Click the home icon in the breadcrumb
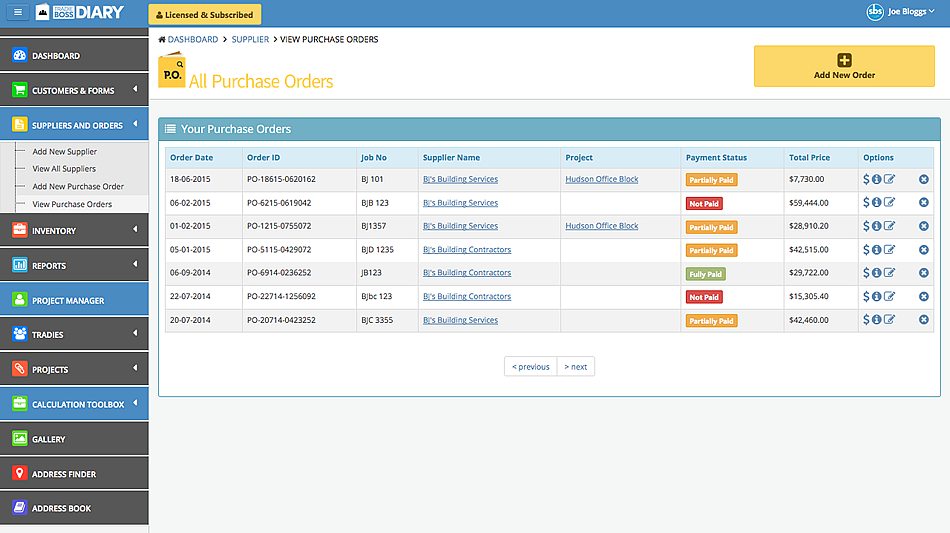This screenshot has width=950, height=533. point(162,39)
